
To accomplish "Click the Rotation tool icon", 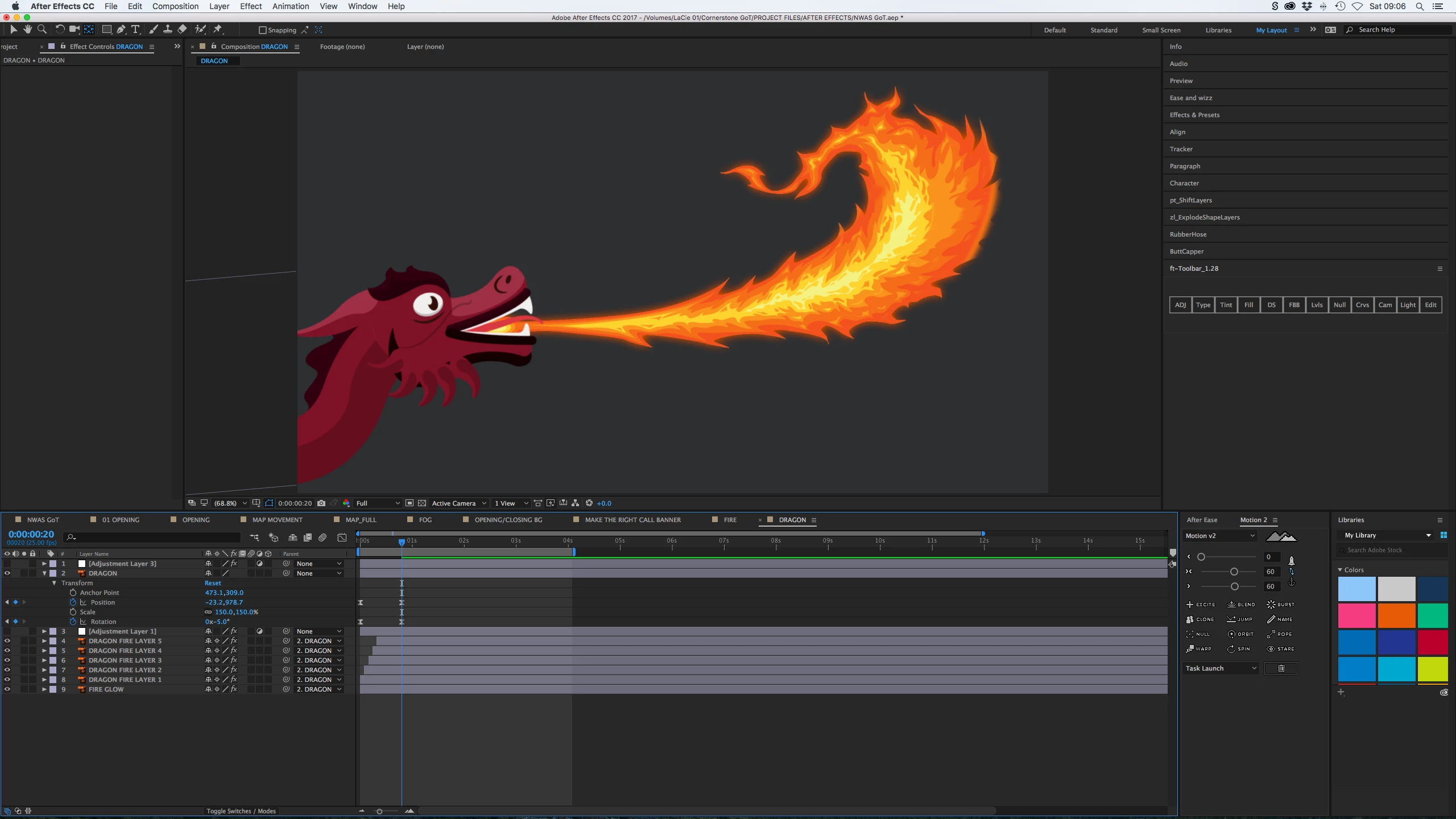I will (x=60, y=30).
